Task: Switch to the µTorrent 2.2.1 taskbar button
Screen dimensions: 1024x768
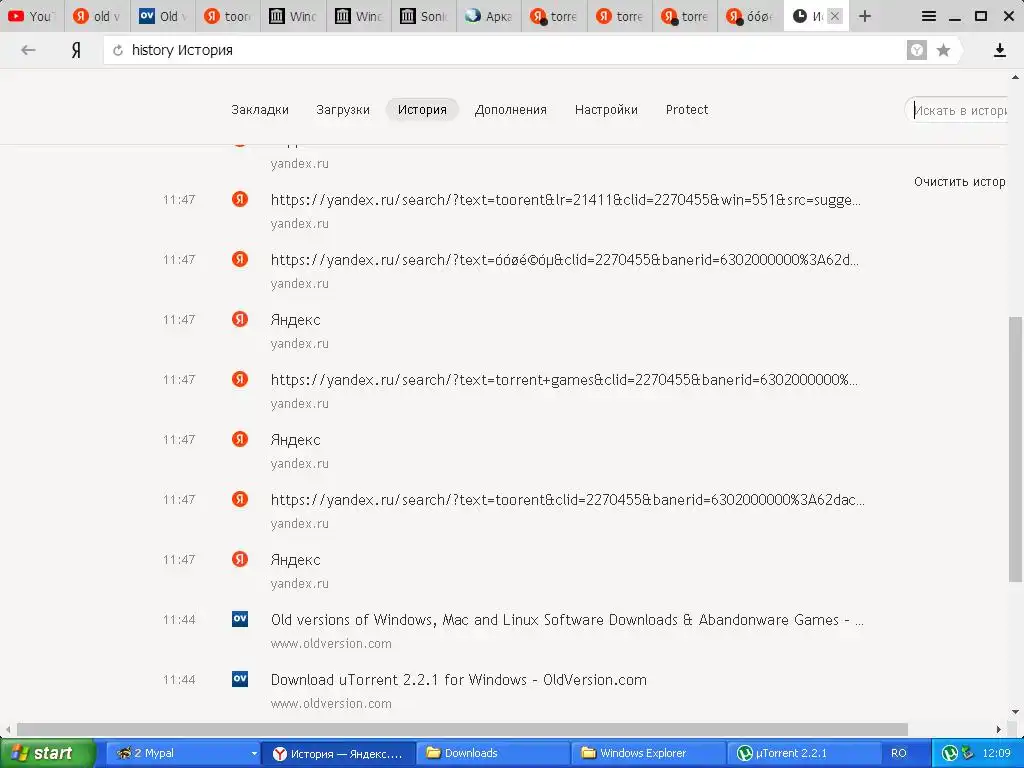Action: point(803,754)
